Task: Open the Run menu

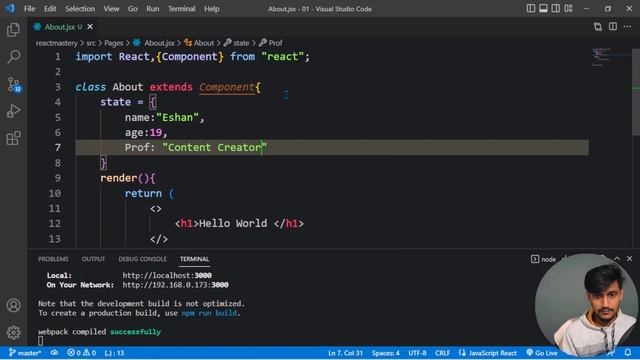Action: tap(153, 9)
